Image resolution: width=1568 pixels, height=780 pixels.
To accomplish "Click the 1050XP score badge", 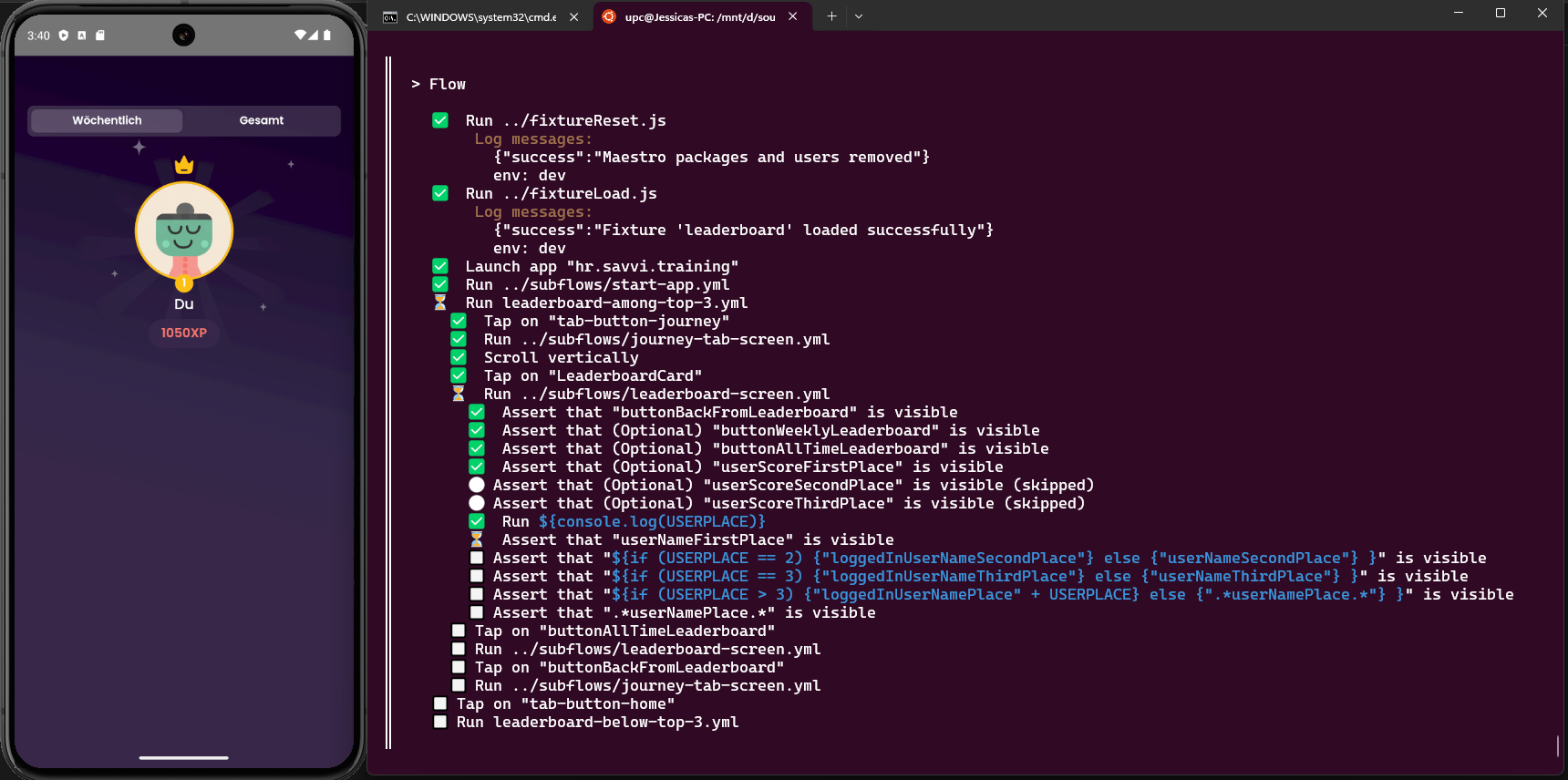I will point(184,333).
